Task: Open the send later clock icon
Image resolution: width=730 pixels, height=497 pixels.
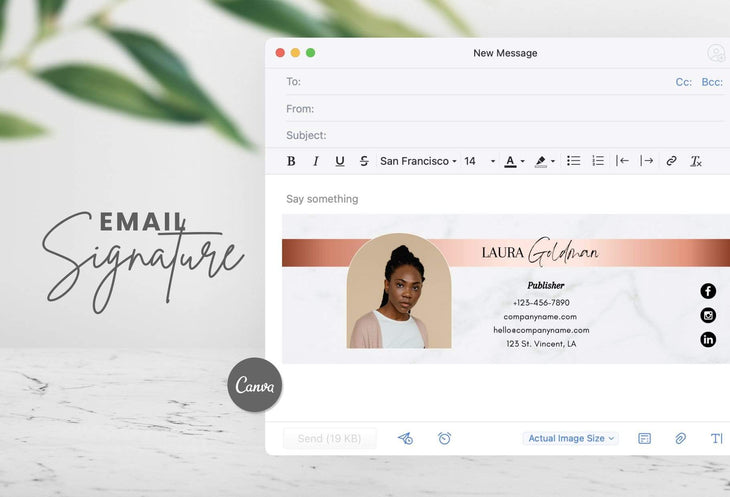Action: tap(444, 438)
